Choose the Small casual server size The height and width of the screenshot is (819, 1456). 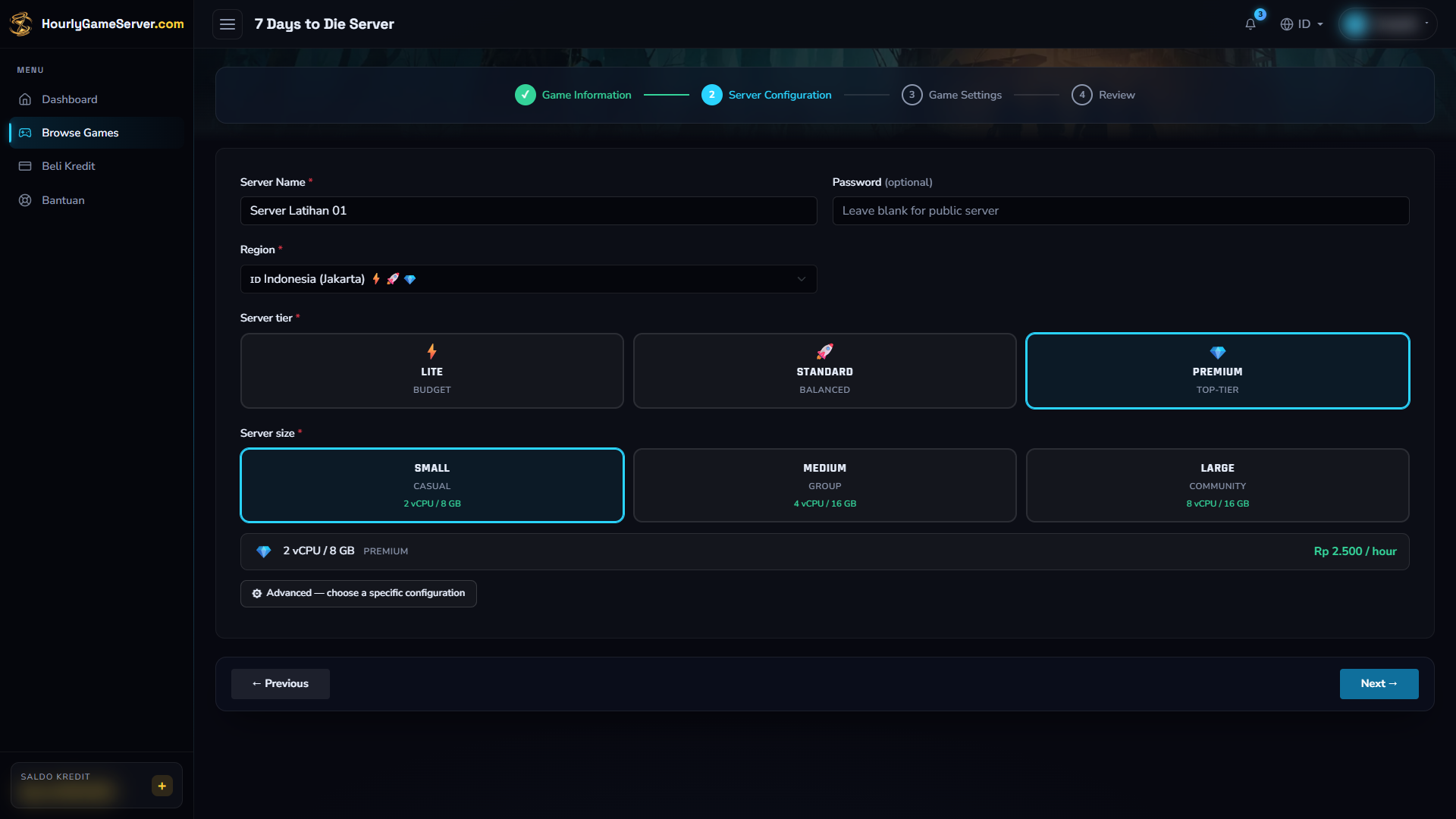(432, 485)
